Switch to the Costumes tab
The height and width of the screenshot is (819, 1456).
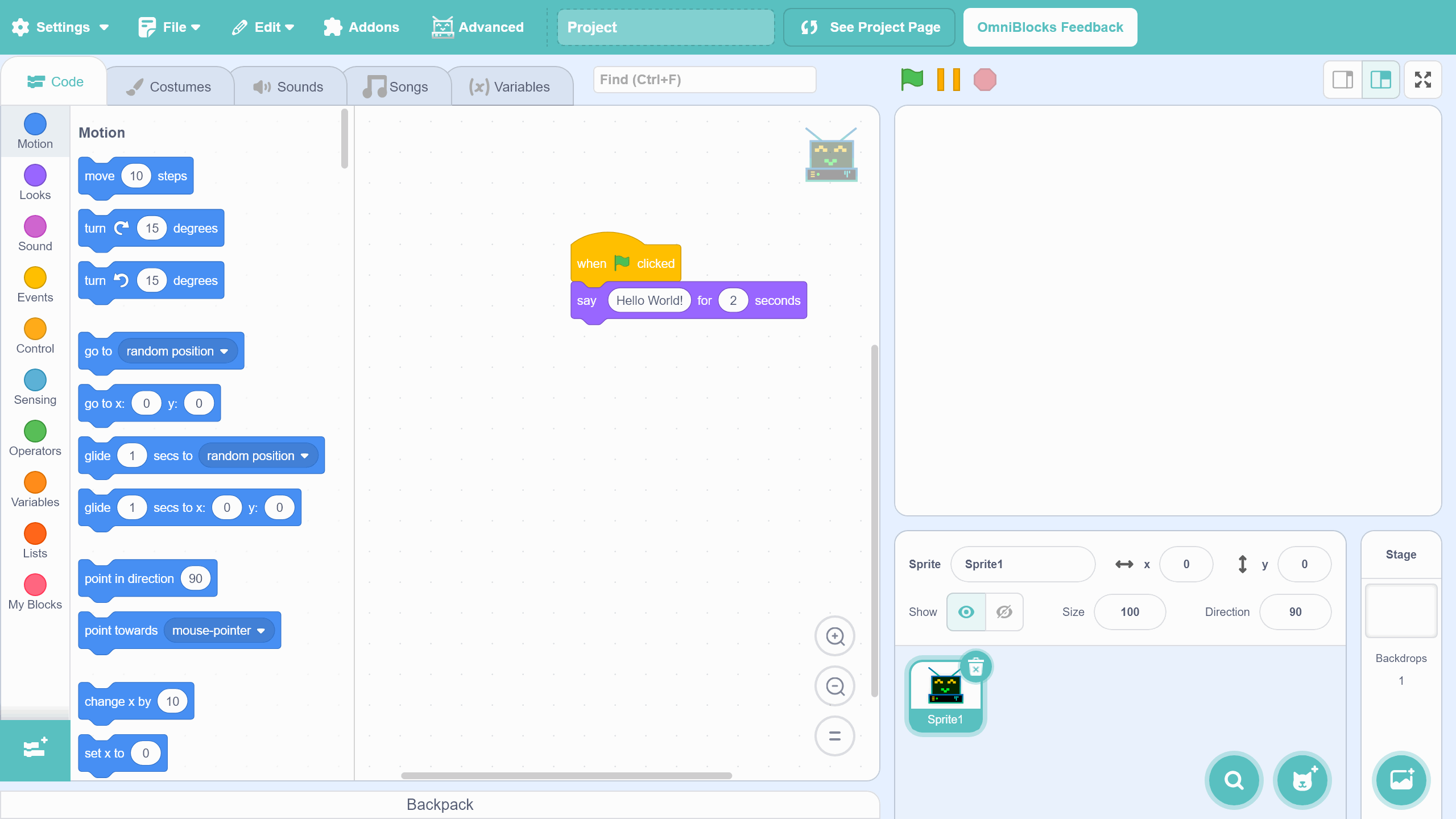coord(169,87)
